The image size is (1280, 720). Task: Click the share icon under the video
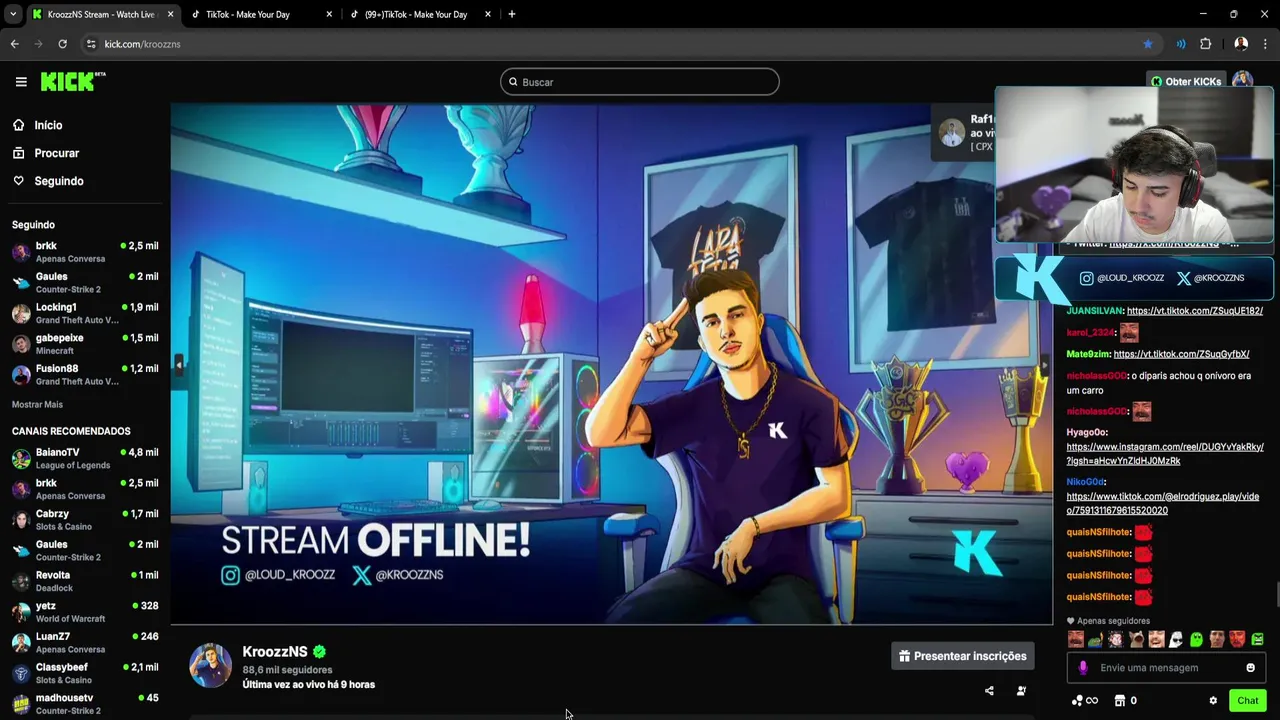(989, 691)
